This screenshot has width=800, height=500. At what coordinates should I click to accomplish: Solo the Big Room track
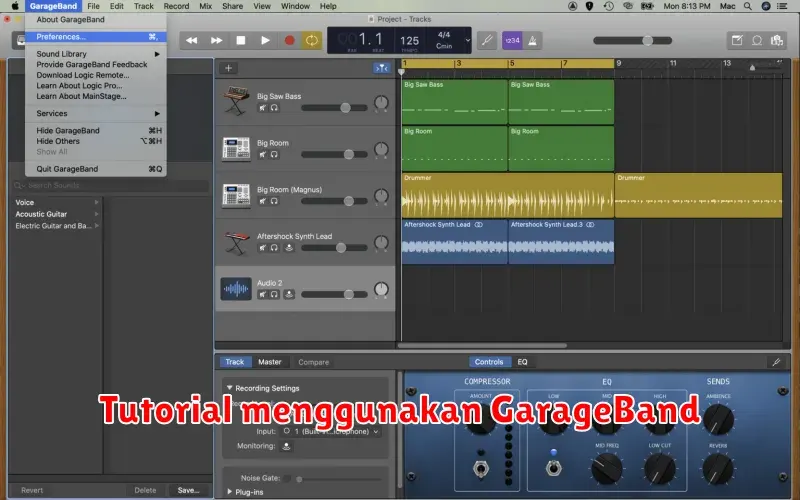pos(274,154)
